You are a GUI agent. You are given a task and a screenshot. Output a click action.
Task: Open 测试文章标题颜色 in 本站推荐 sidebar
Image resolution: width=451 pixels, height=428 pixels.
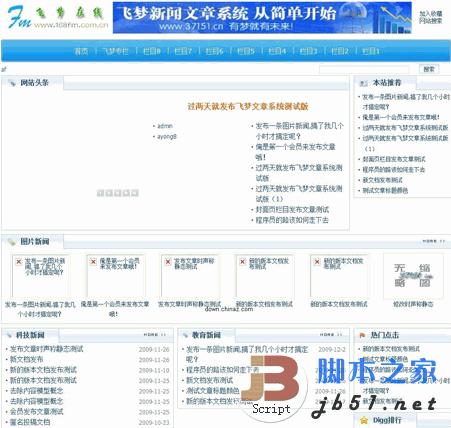tap(385, 191)
